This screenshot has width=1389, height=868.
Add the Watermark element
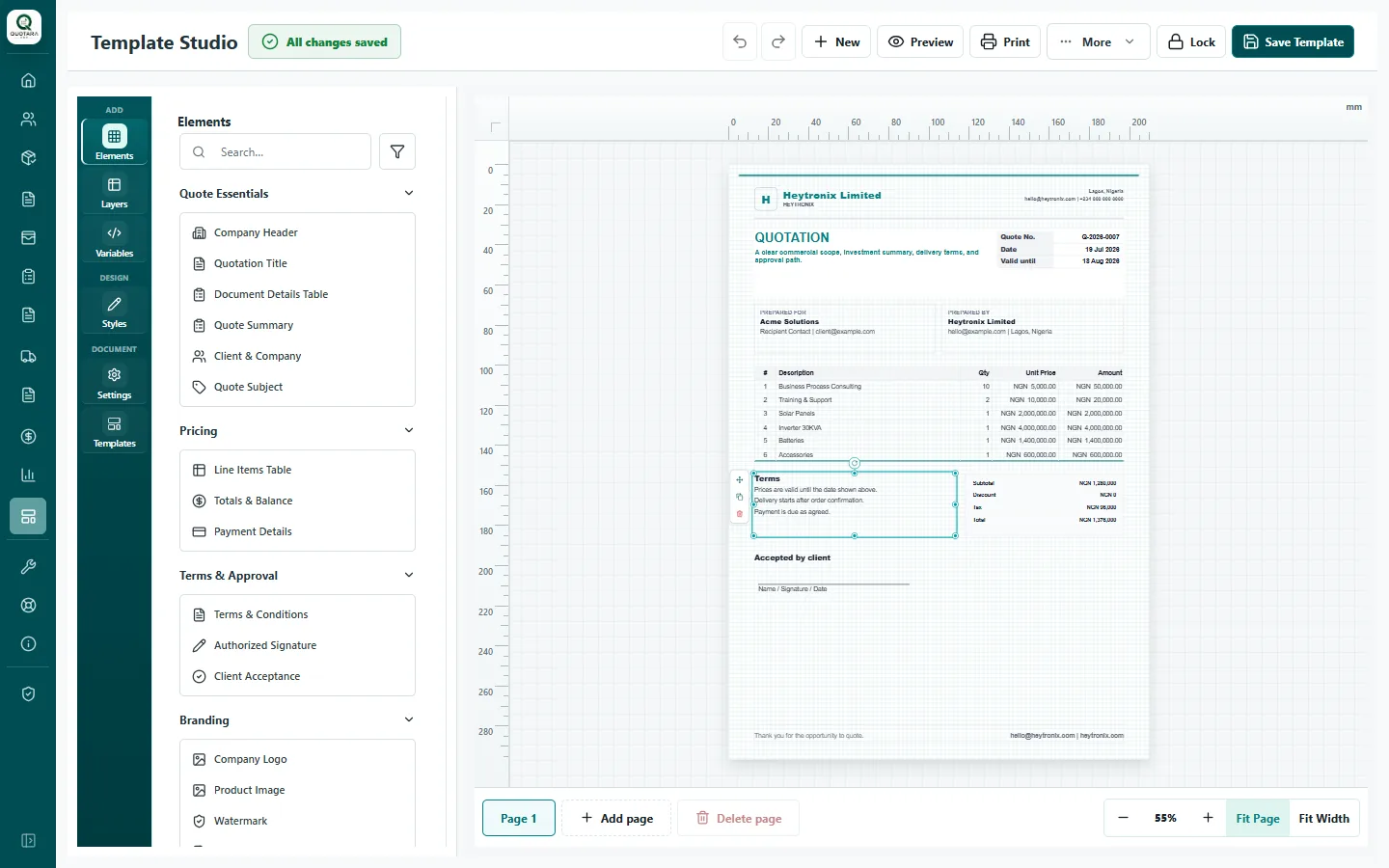coord(297,821)
